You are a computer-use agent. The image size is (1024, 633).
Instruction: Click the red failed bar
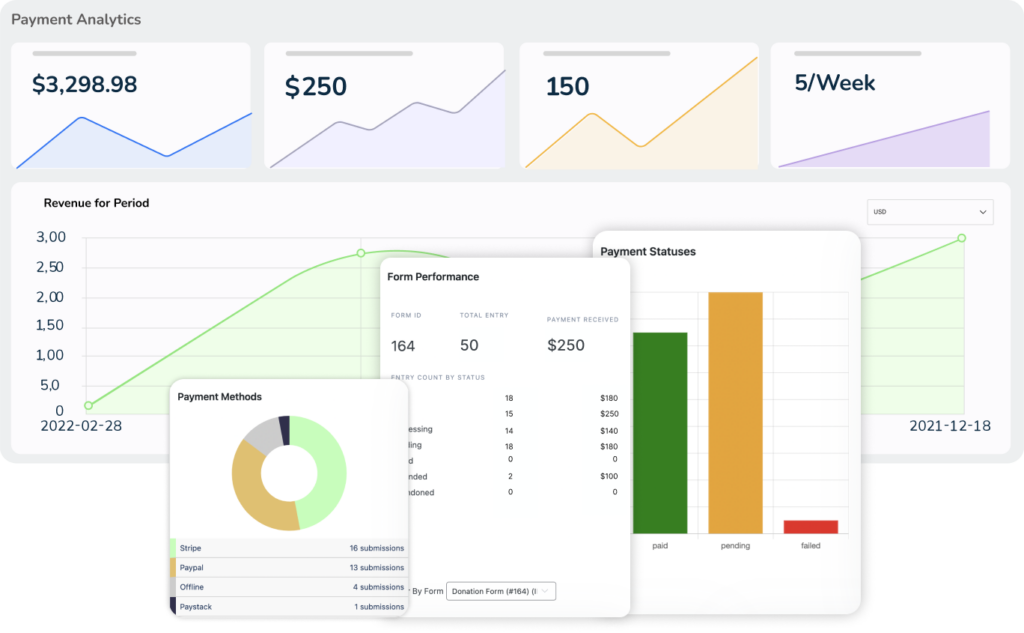click(810, 527)
